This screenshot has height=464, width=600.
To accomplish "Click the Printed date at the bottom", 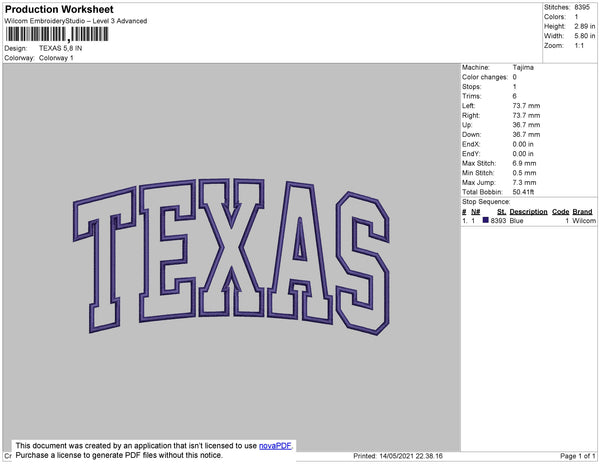I will 398,456.
